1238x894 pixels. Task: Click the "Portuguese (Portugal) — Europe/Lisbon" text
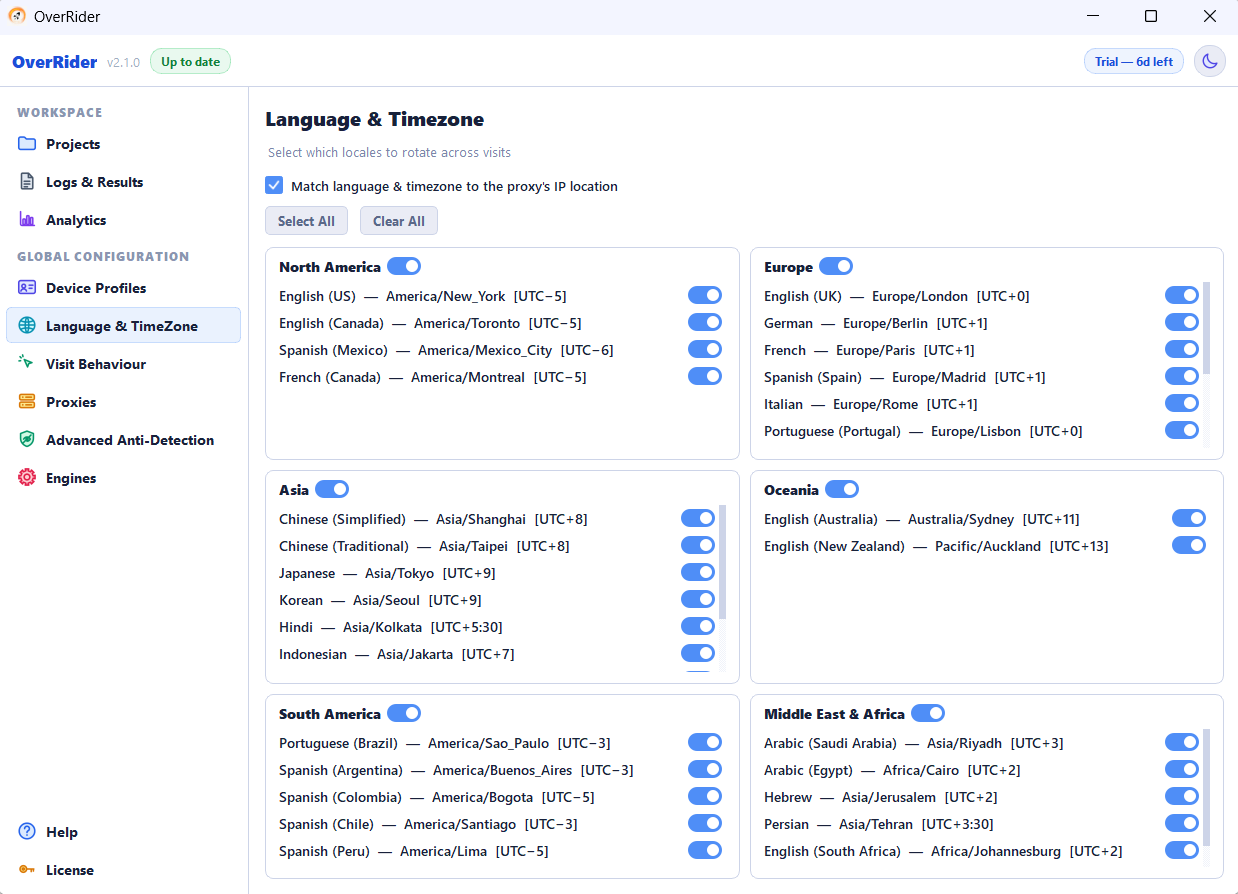[923, 431]
